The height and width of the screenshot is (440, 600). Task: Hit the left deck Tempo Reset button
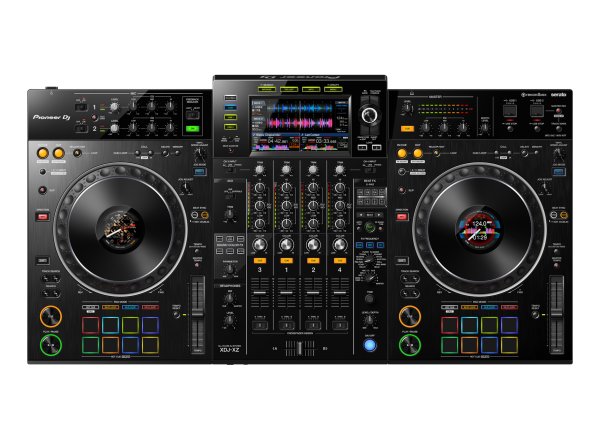[176, 315]
